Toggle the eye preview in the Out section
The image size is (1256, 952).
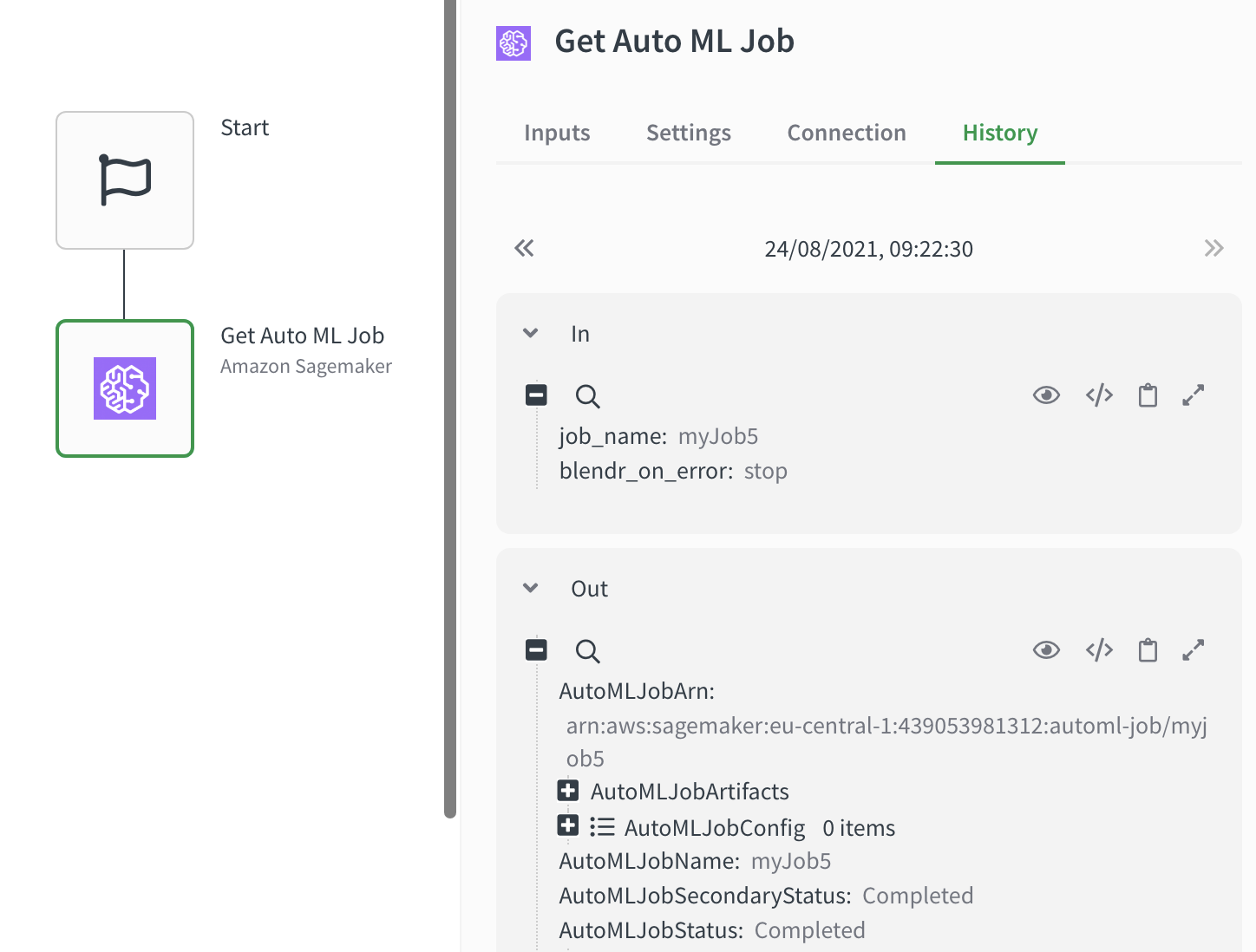[1046, 650]
